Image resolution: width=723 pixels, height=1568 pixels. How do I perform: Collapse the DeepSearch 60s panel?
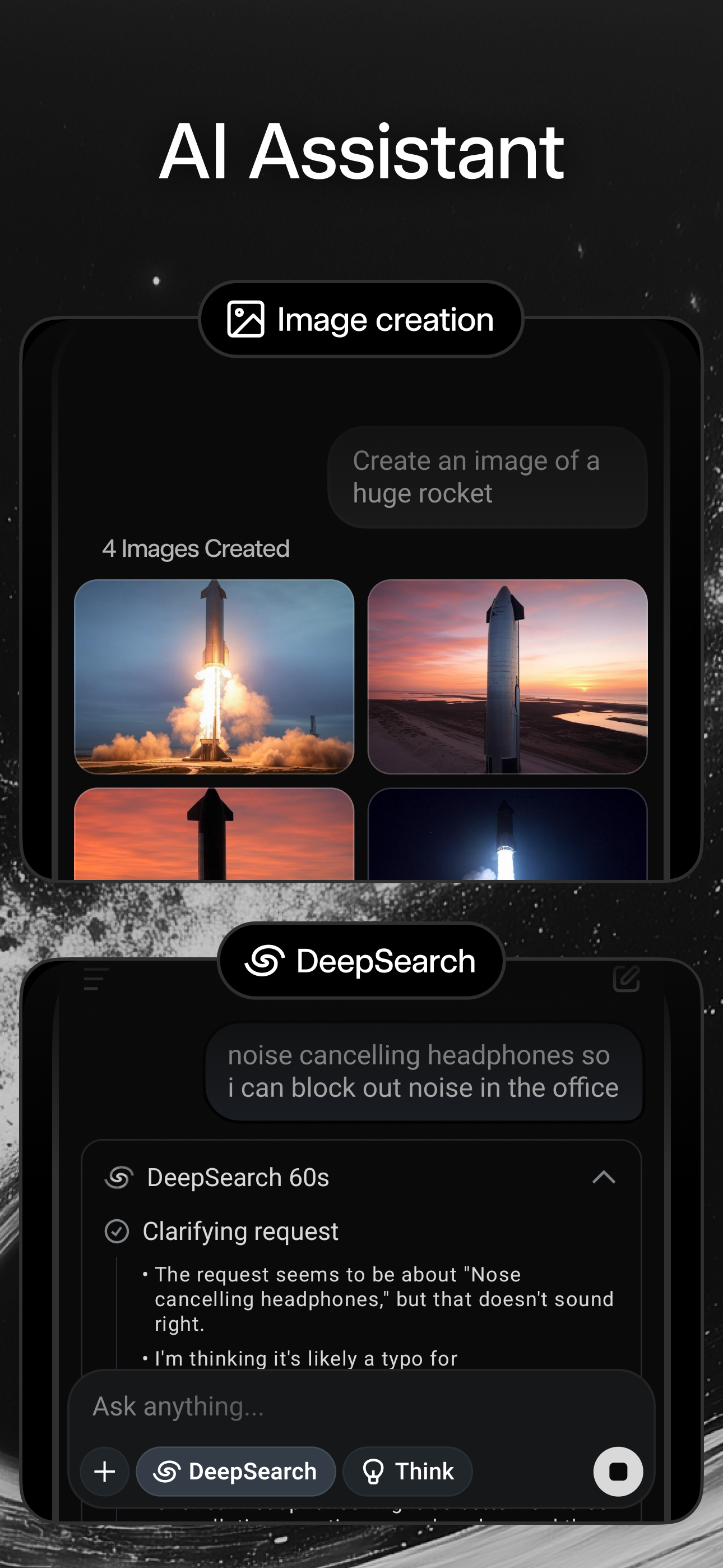point(604,1177)
